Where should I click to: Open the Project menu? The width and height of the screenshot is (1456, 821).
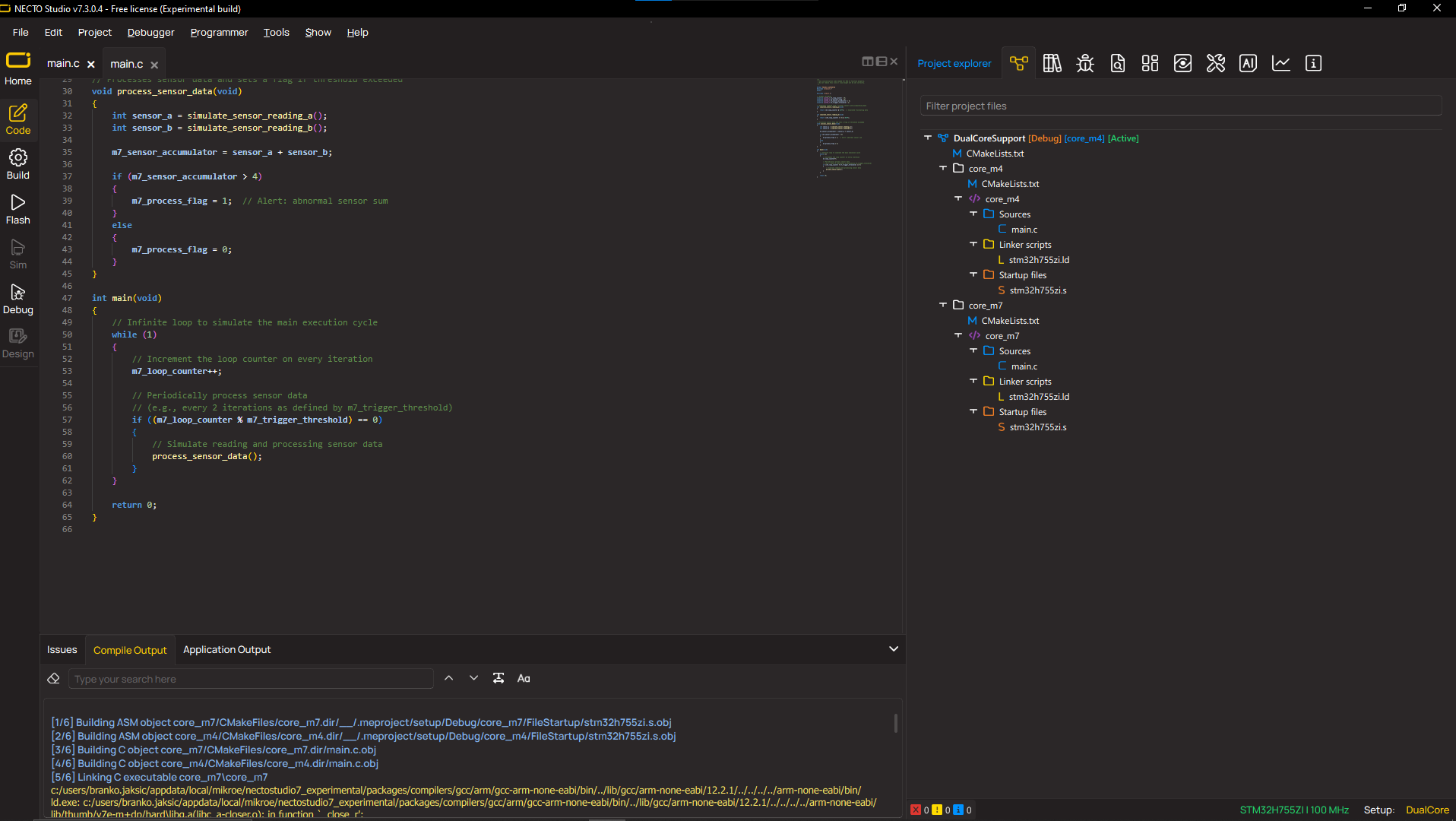pos(95,32)
